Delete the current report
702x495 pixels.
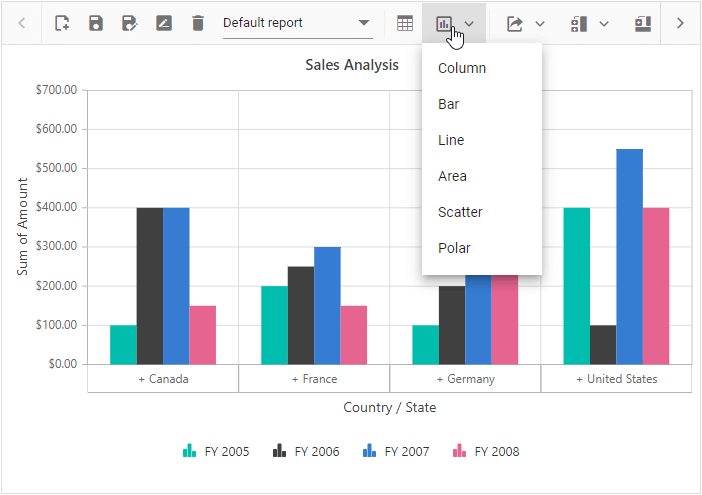click(x=198, y=23)
